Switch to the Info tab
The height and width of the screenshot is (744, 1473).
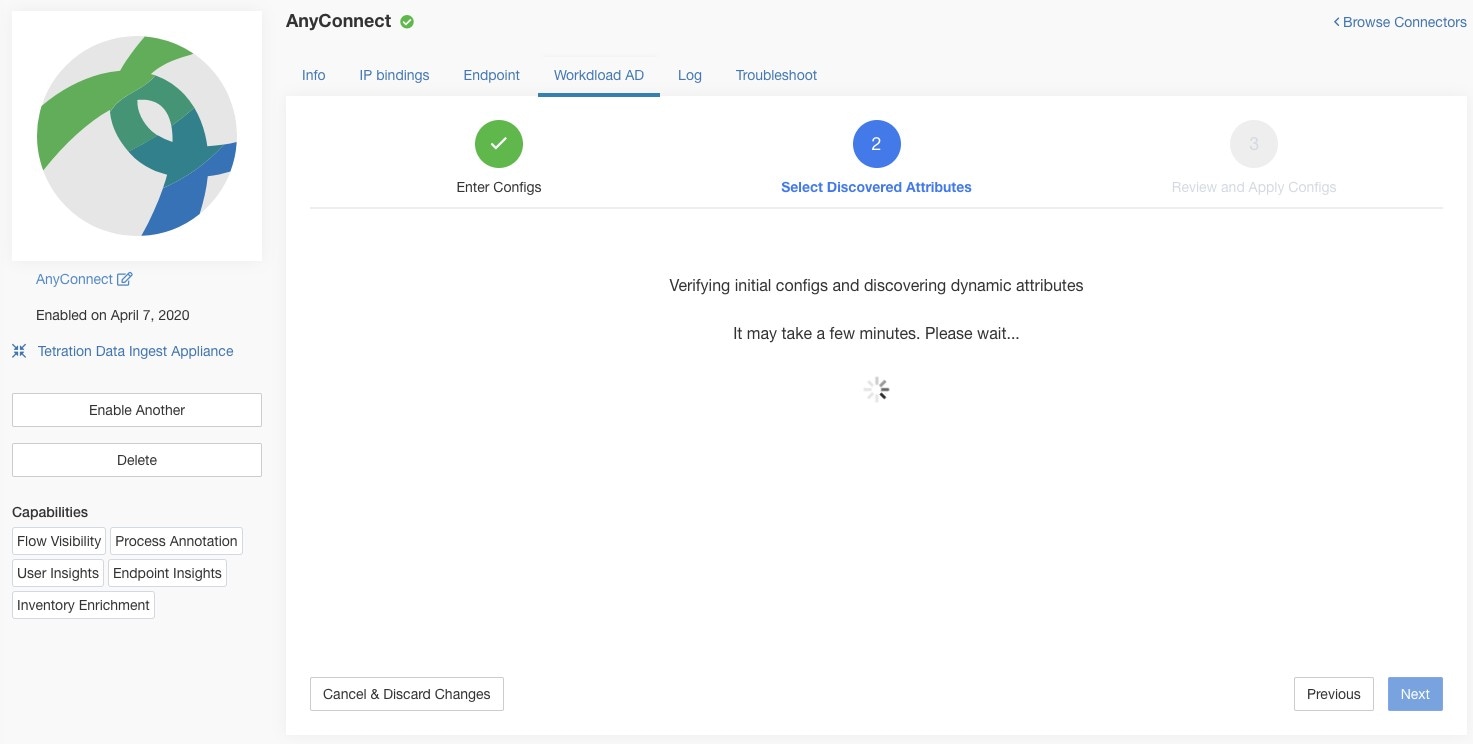pos(314,75)
